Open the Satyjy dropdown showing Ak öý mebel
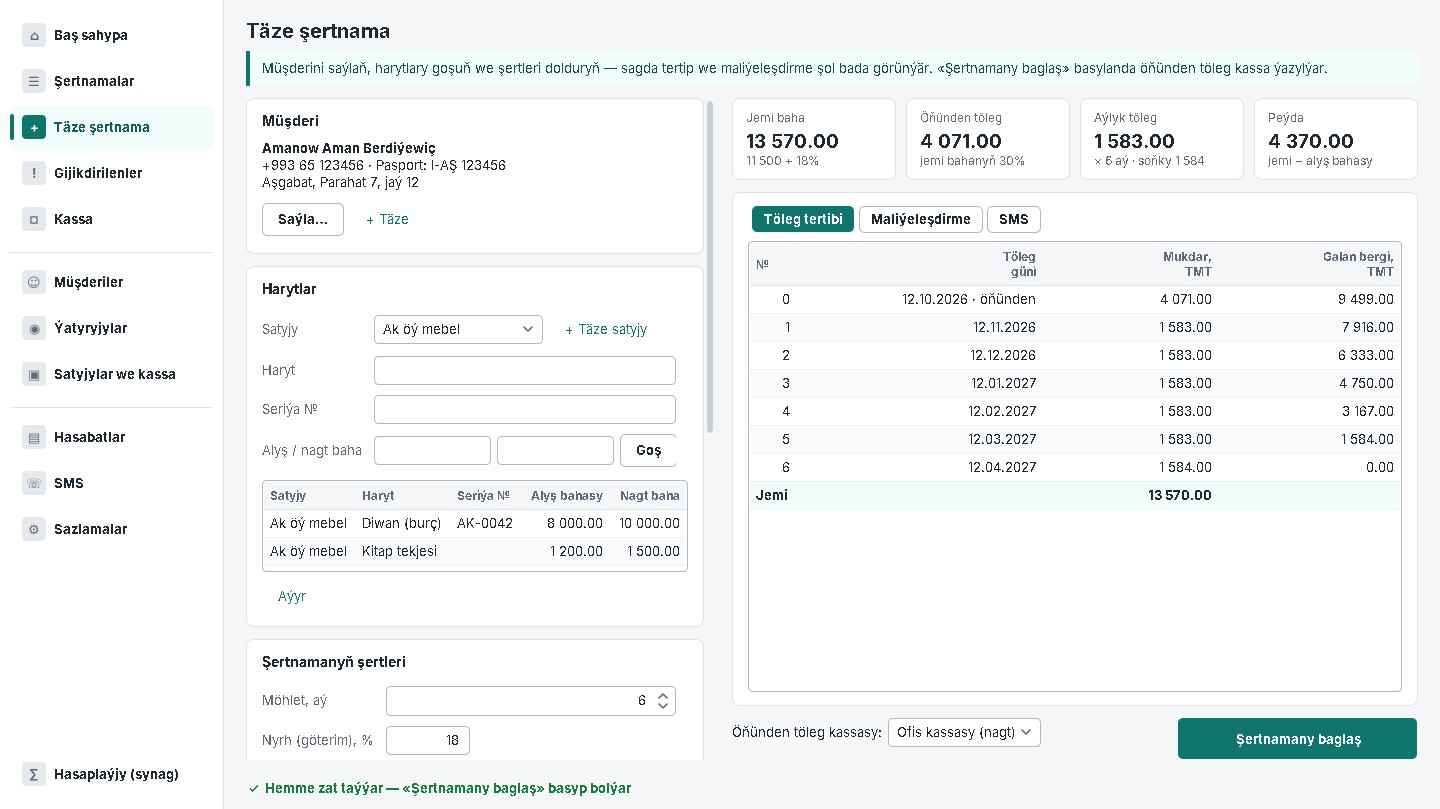 (458, 329)
